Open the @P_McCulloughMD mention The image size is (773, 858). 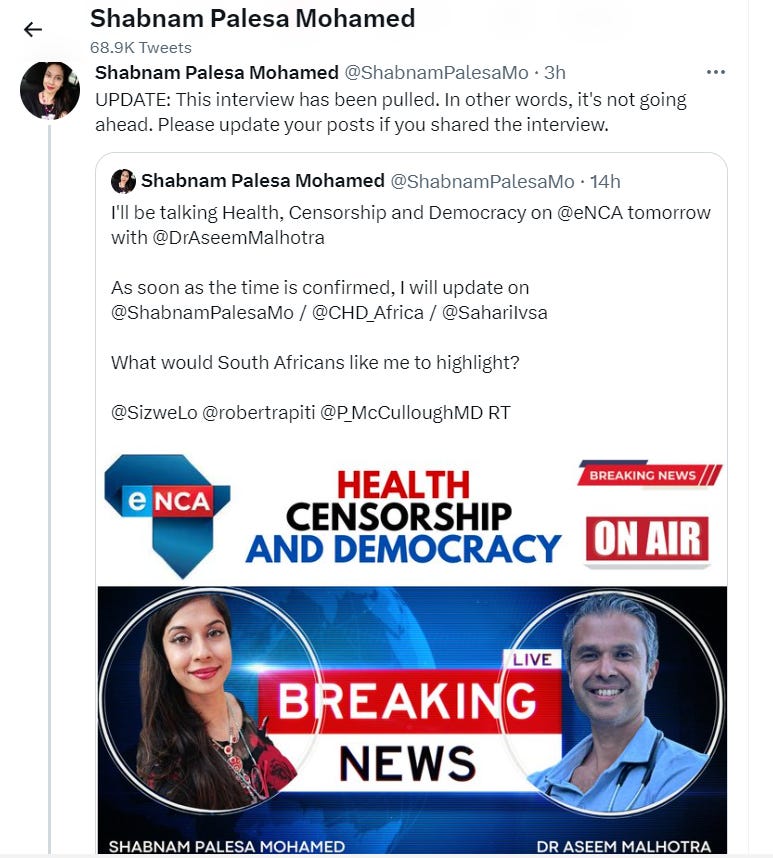(x=402, y=412)
